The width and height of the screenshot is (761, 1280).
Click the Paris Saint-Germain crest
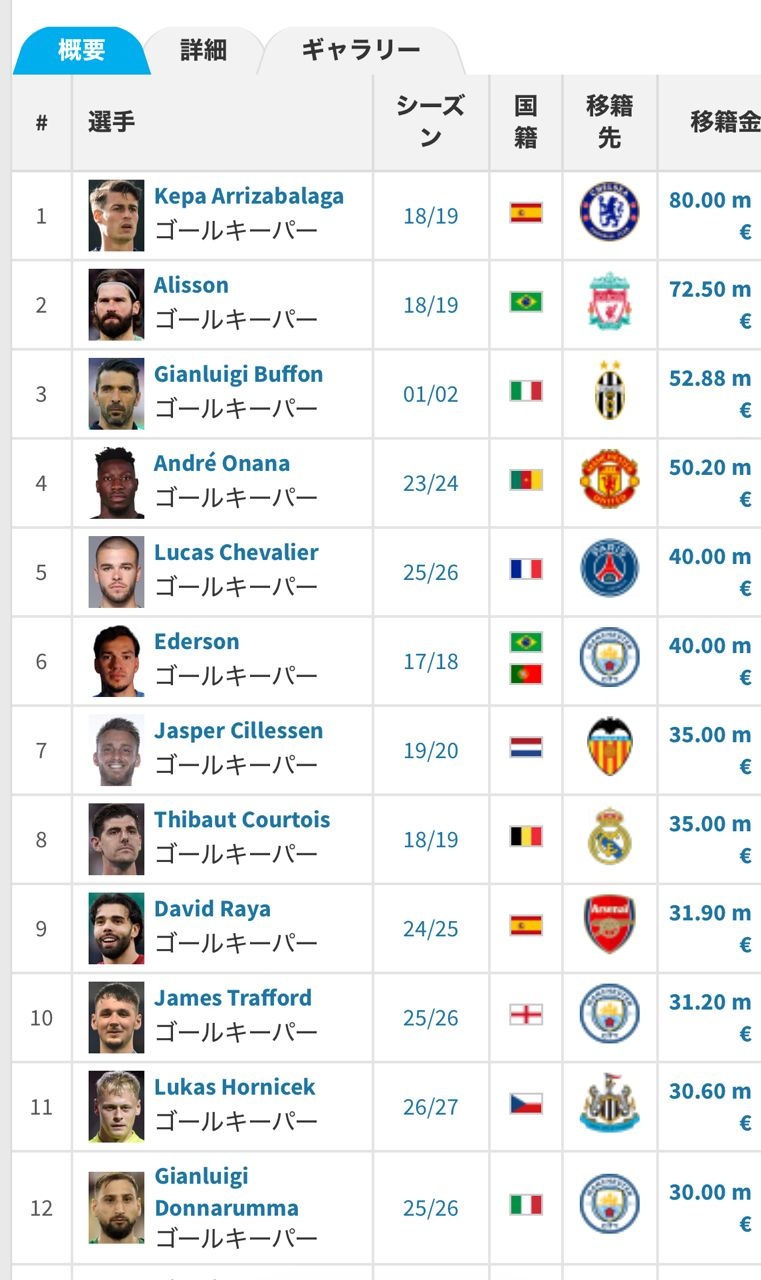609,568
